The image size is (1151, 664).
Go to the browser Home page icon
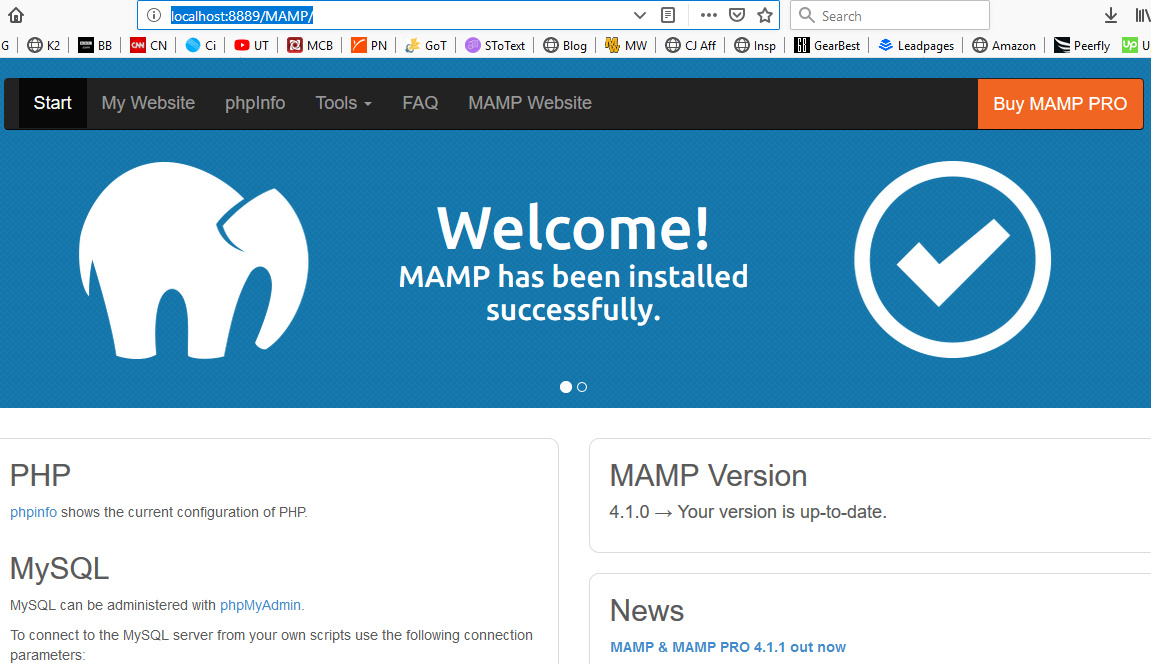(x=15, y=15)
